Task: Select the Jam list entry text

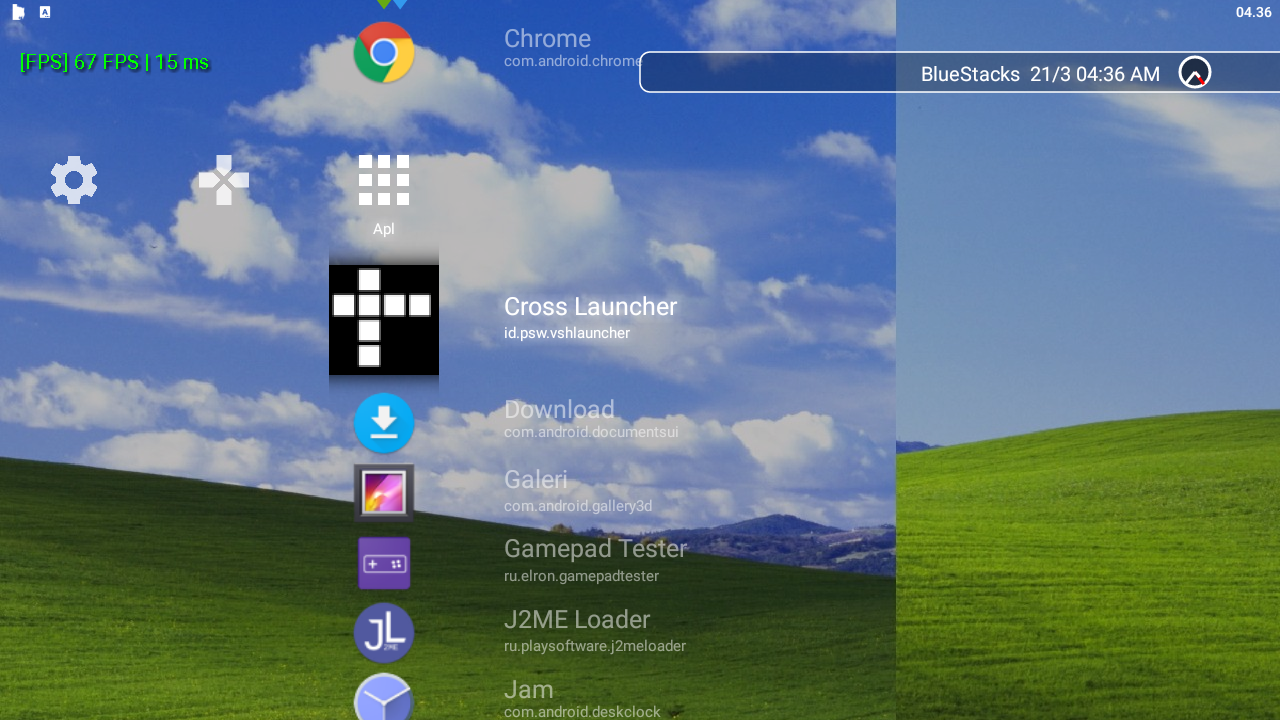Action: coord(528,690)
